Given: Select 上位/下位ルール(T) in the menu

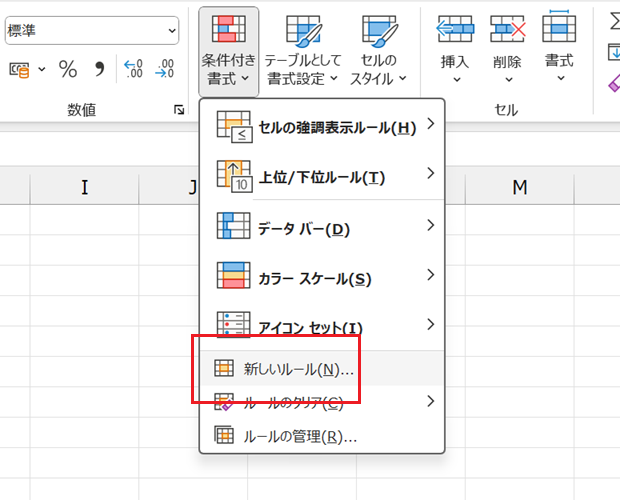Looking at the screenshot, I should (x=320, y=177).
